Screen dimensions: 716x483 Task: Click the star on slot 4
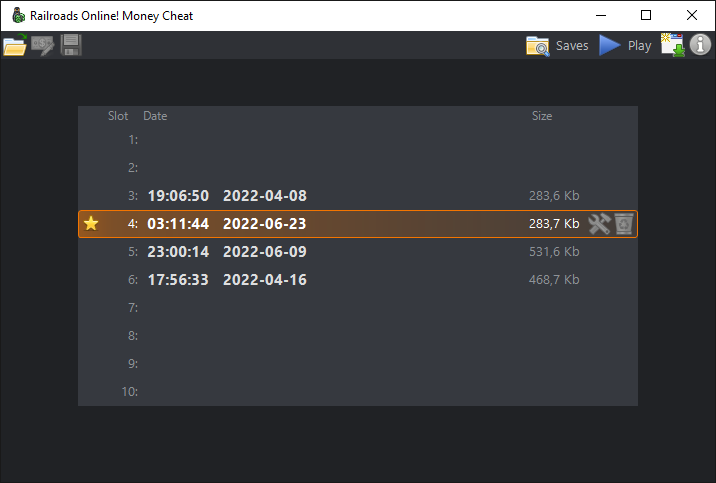click(x=91, y=224)
